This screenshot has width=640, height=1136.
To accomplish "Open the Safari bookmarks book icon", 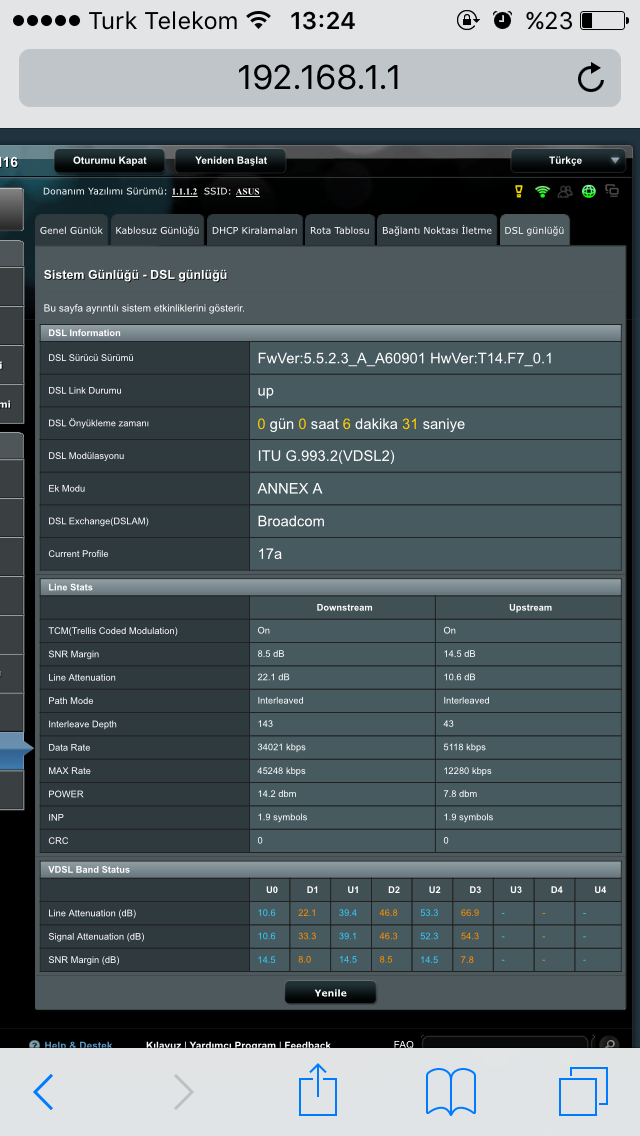I will click(x=450, y=1091).
